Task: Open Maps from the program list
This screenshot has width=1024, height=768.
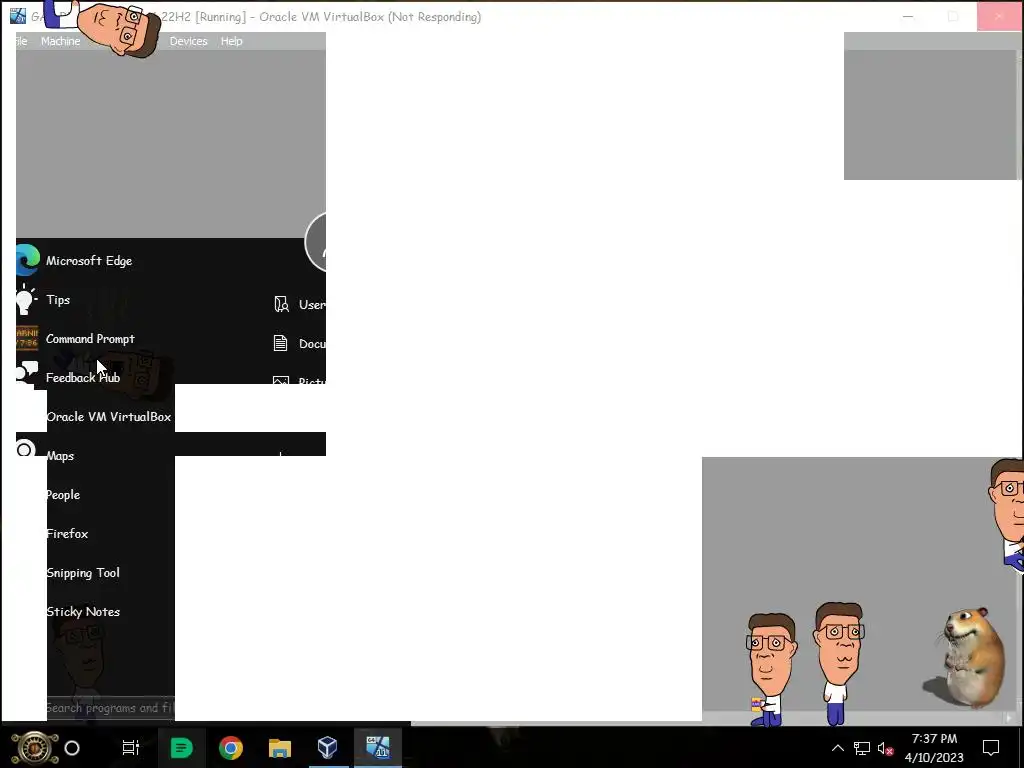Action: click(60, 456)
